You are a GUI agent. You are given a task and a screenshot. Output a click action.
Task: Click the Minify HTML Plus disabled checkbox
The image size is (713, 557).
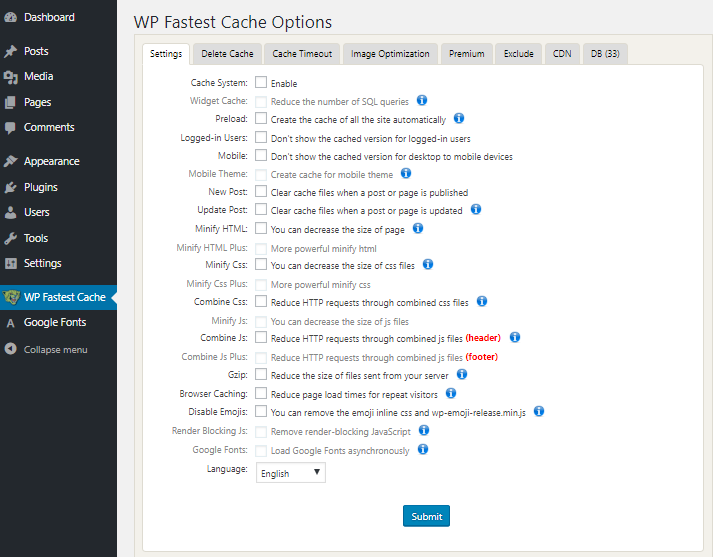pyautogui.click(x=261, y=249)
